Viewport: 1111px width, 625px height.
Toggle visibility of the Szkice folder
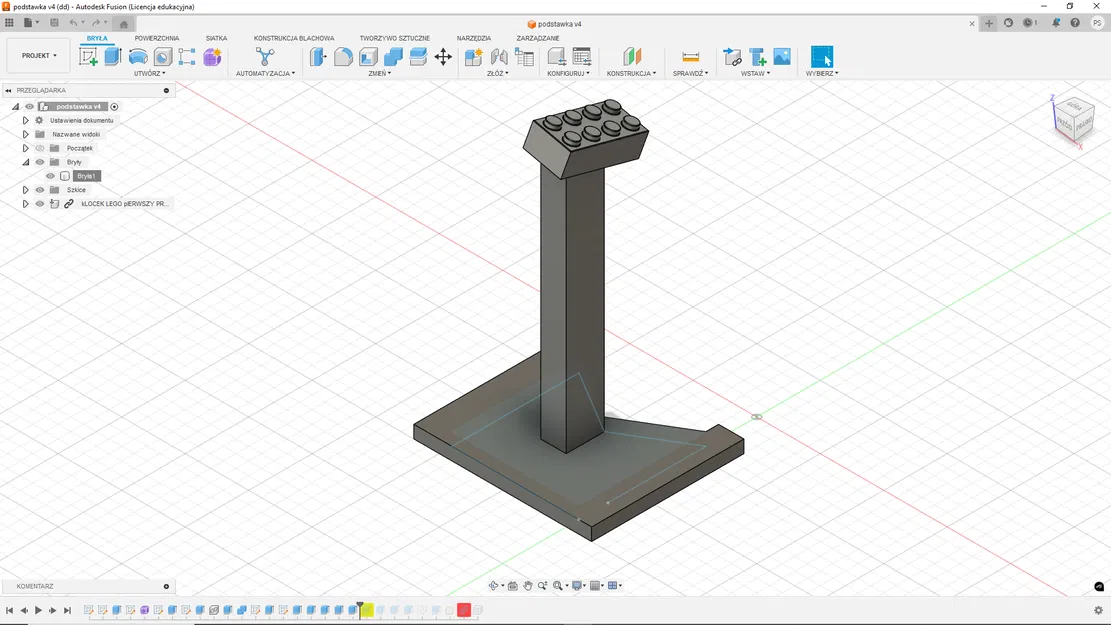(x=39, y=189)
